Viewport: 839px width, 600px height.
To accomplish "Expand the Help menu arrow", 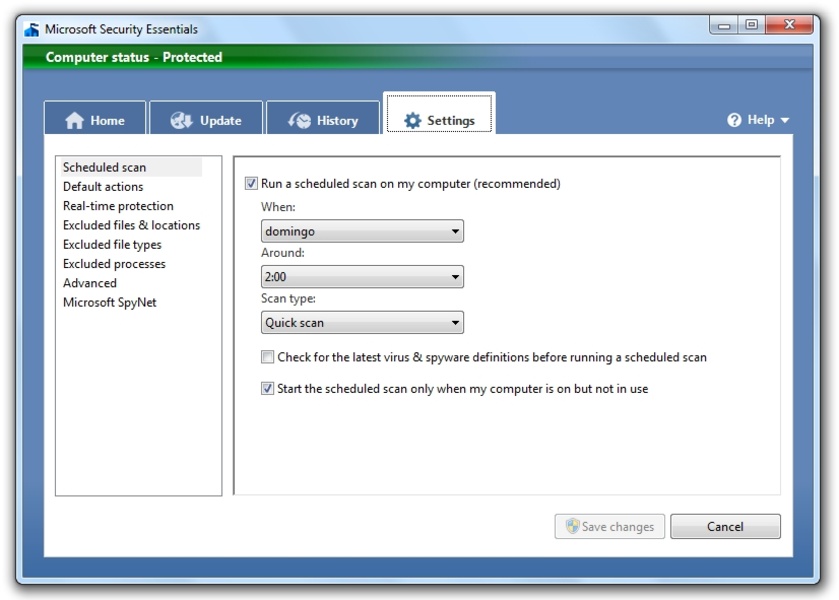I will (x=784, y=120).
